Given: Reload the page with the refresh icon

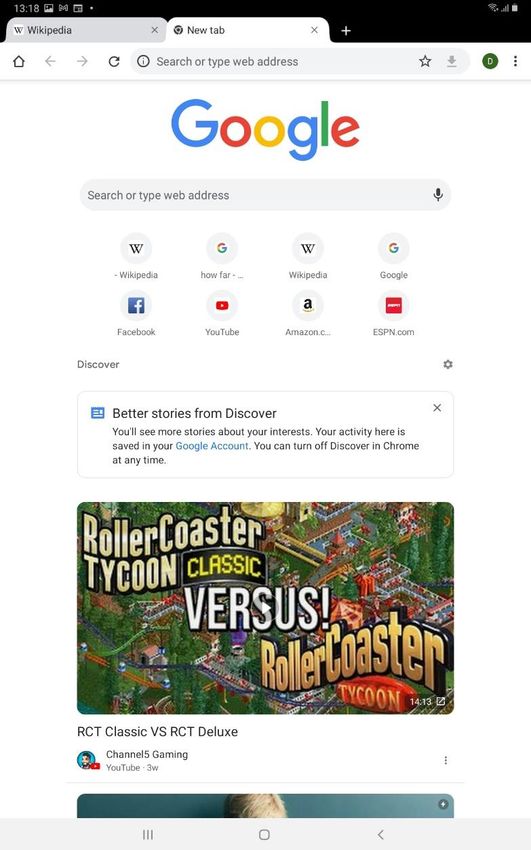Looking at the screenshot, I should click(x=114, y=61).
